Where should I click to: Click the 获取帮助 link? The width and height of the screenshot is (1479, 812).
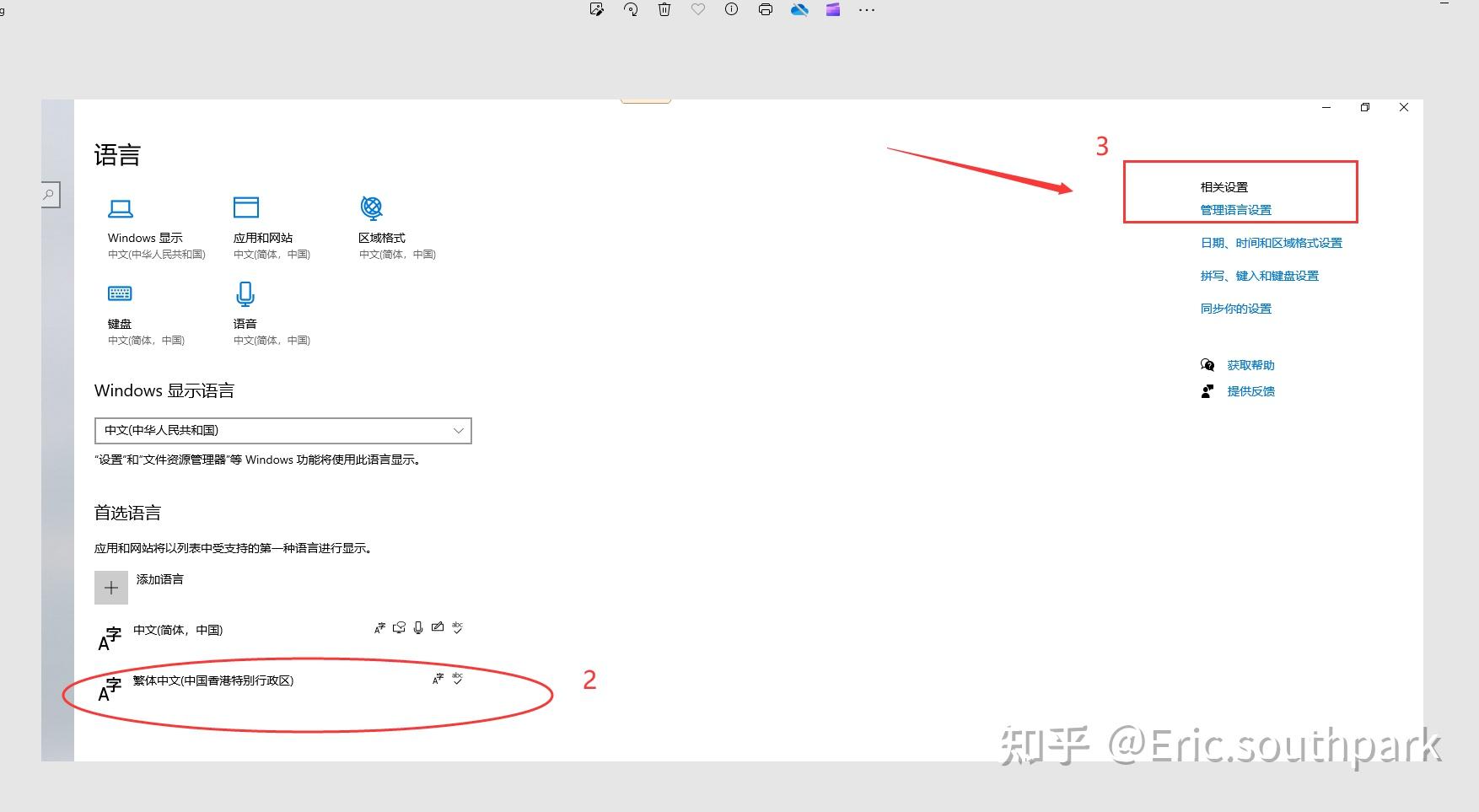pos(1251,364)
